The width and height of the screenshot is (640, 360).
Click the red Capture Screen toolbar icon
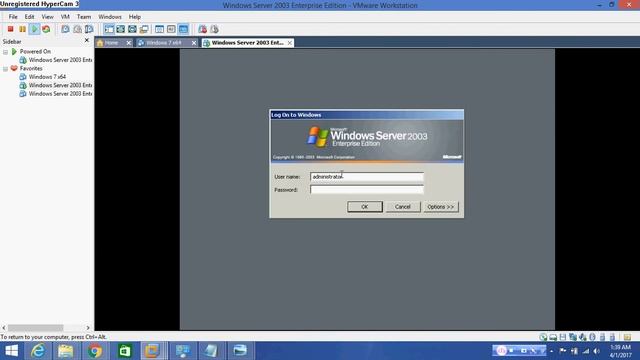pyautogui.click(x=202, y=29)
